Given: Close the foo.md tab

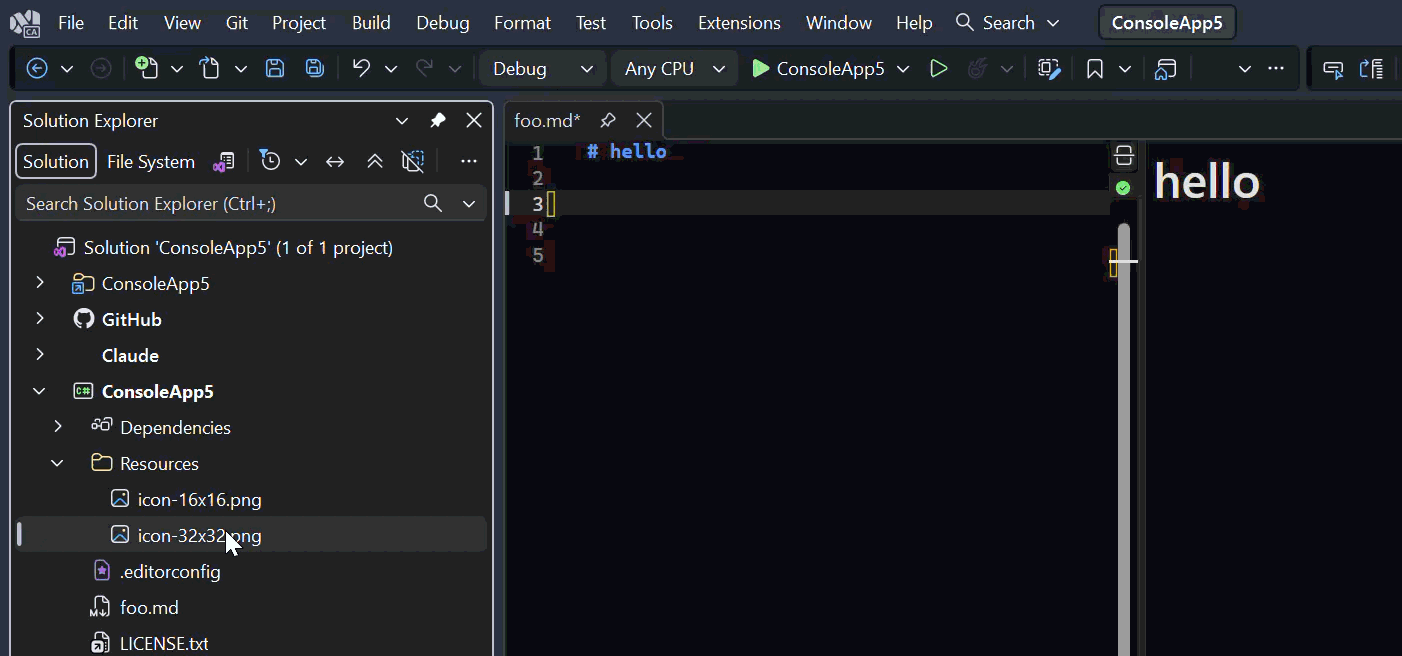Looking at the screenshot, I should pos(644,121).
